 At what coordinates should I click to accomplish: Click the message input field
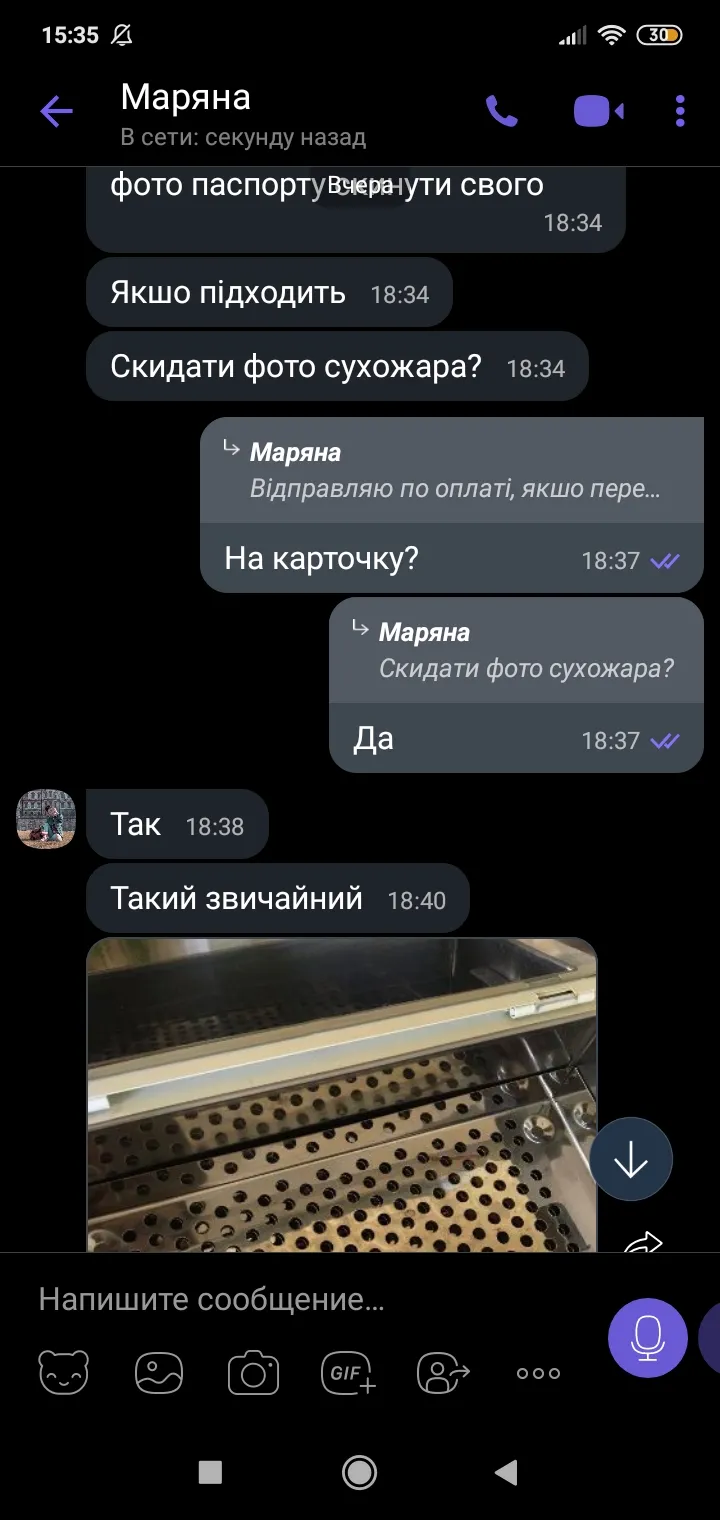(x=310, y=1300)
